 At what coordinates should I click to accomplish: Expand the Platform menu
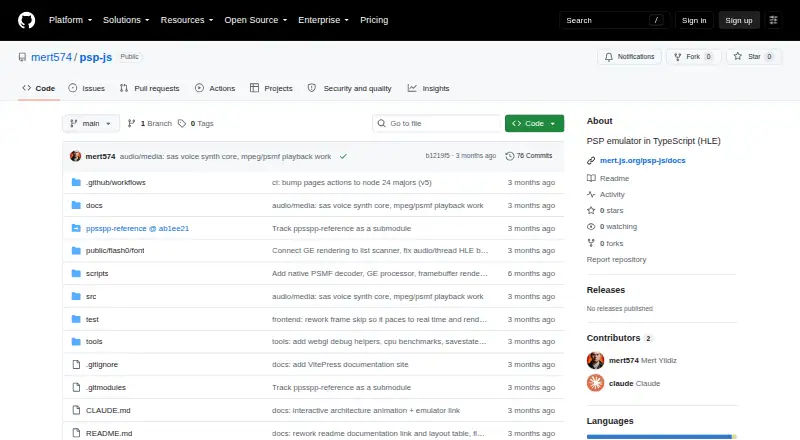click(x=70, y=20)
